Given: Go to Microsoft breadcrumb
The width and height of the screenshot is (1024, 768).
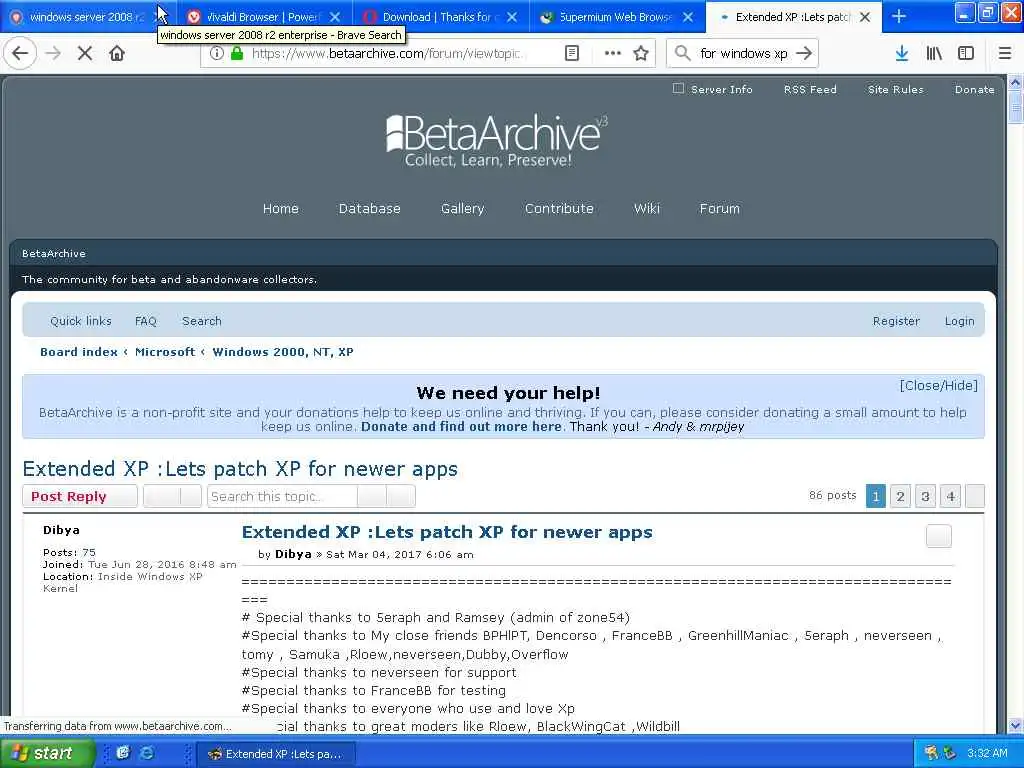Looking at the screenshot, I should point(165,352).
